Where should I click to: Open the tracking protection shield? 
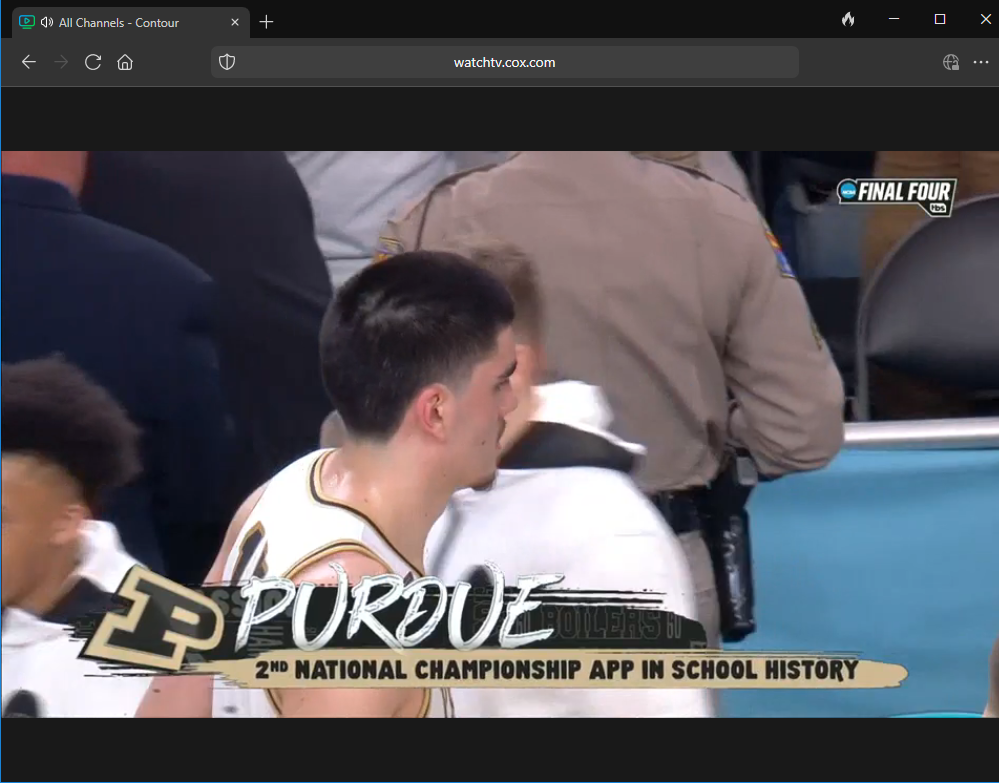[227, 62]
